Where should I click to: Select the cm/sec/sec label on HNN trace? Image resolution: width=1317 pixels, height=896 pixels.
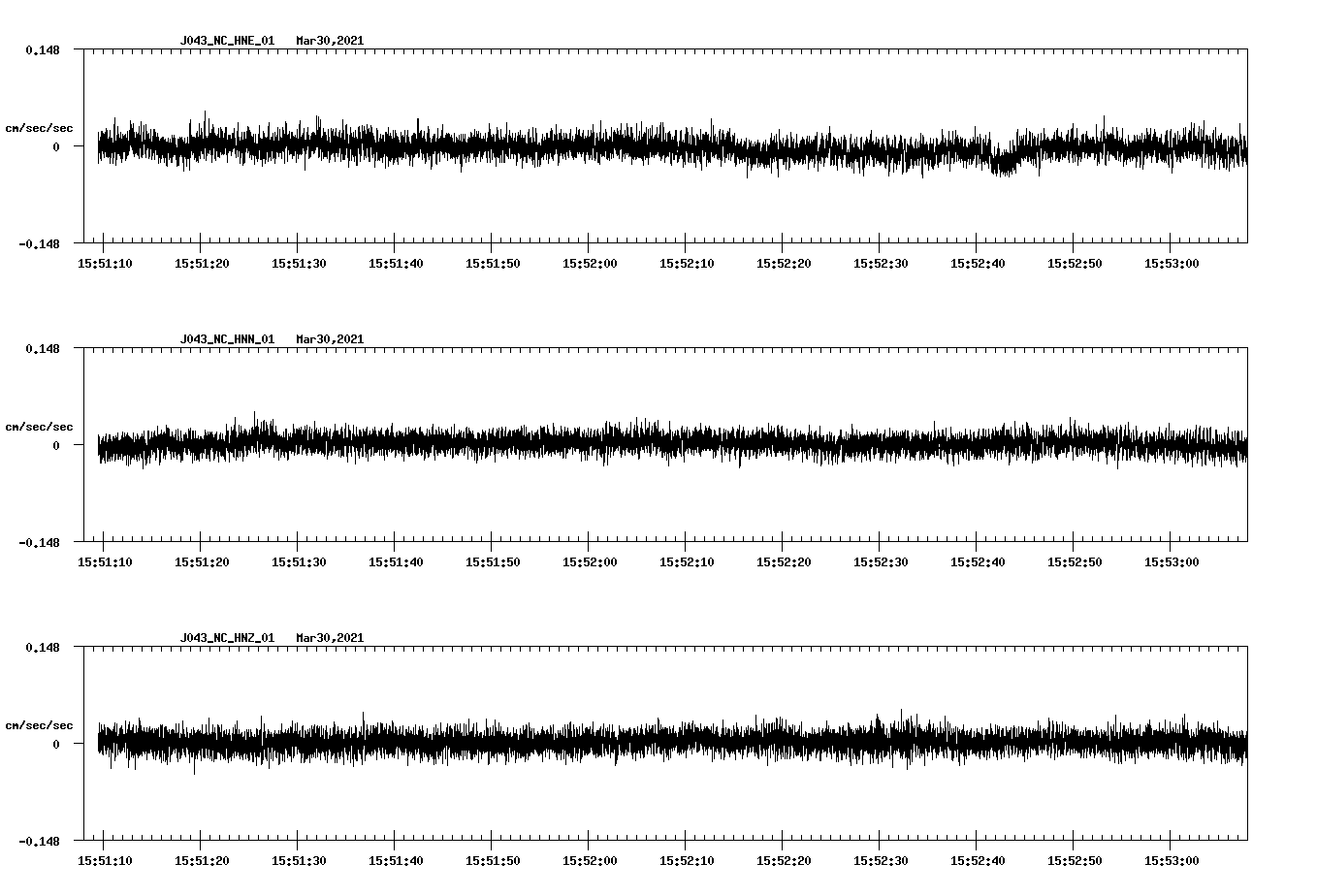coord(40,426)
